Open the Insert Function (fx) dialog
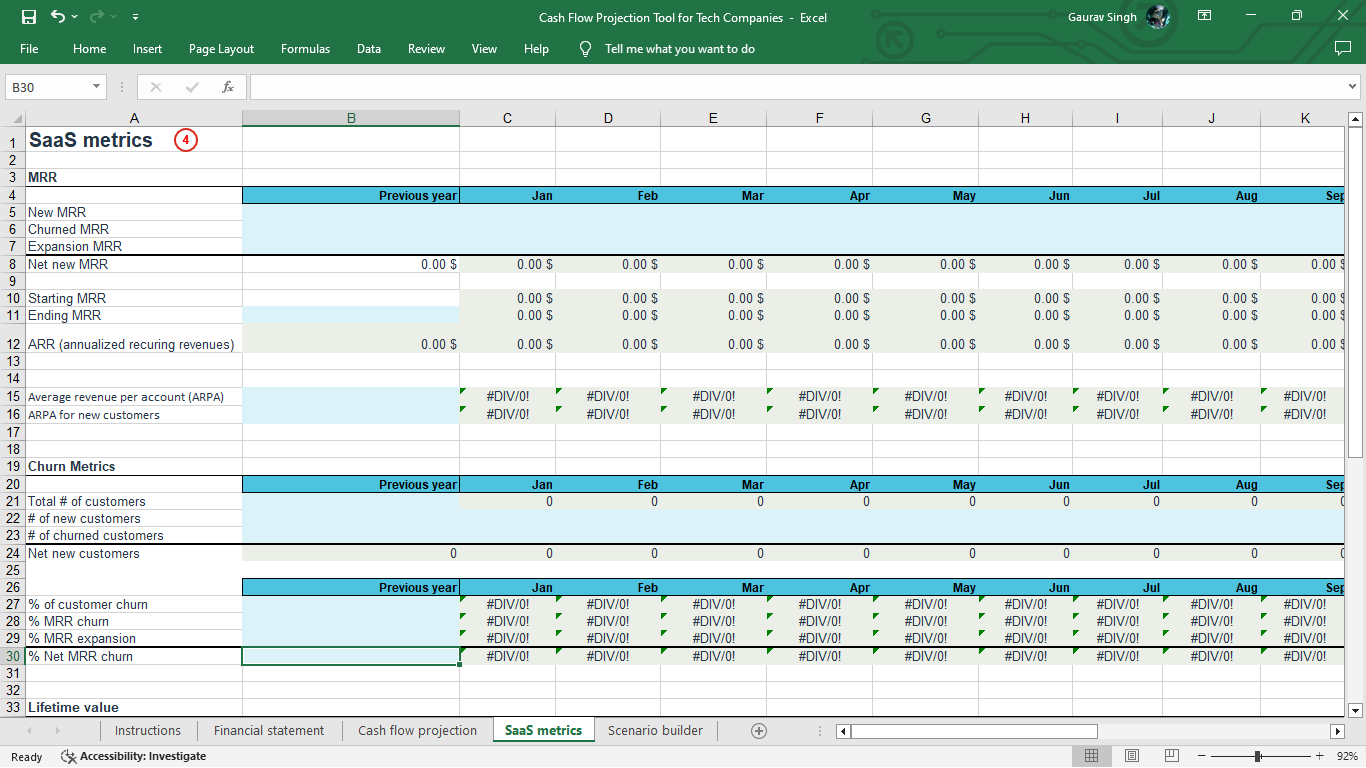 (x=228, y=86)
